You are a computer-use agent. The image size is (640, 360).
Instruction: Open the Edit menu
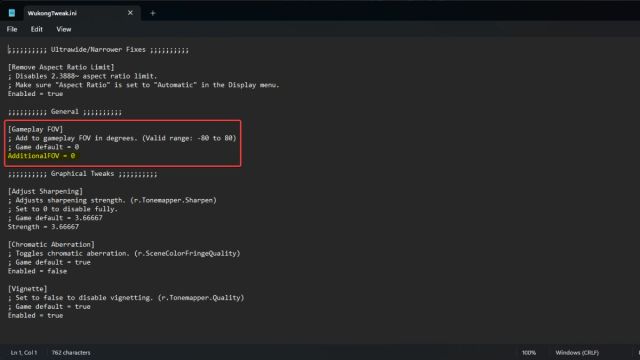pos(36,29)
